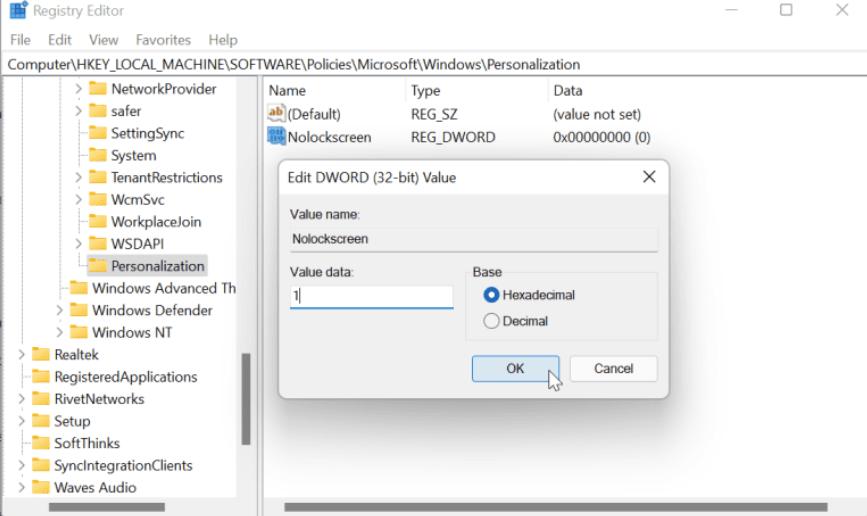Click the SettingSync folder icon
The width and height of the screenshot is (867, 516).
coord(97,133)
